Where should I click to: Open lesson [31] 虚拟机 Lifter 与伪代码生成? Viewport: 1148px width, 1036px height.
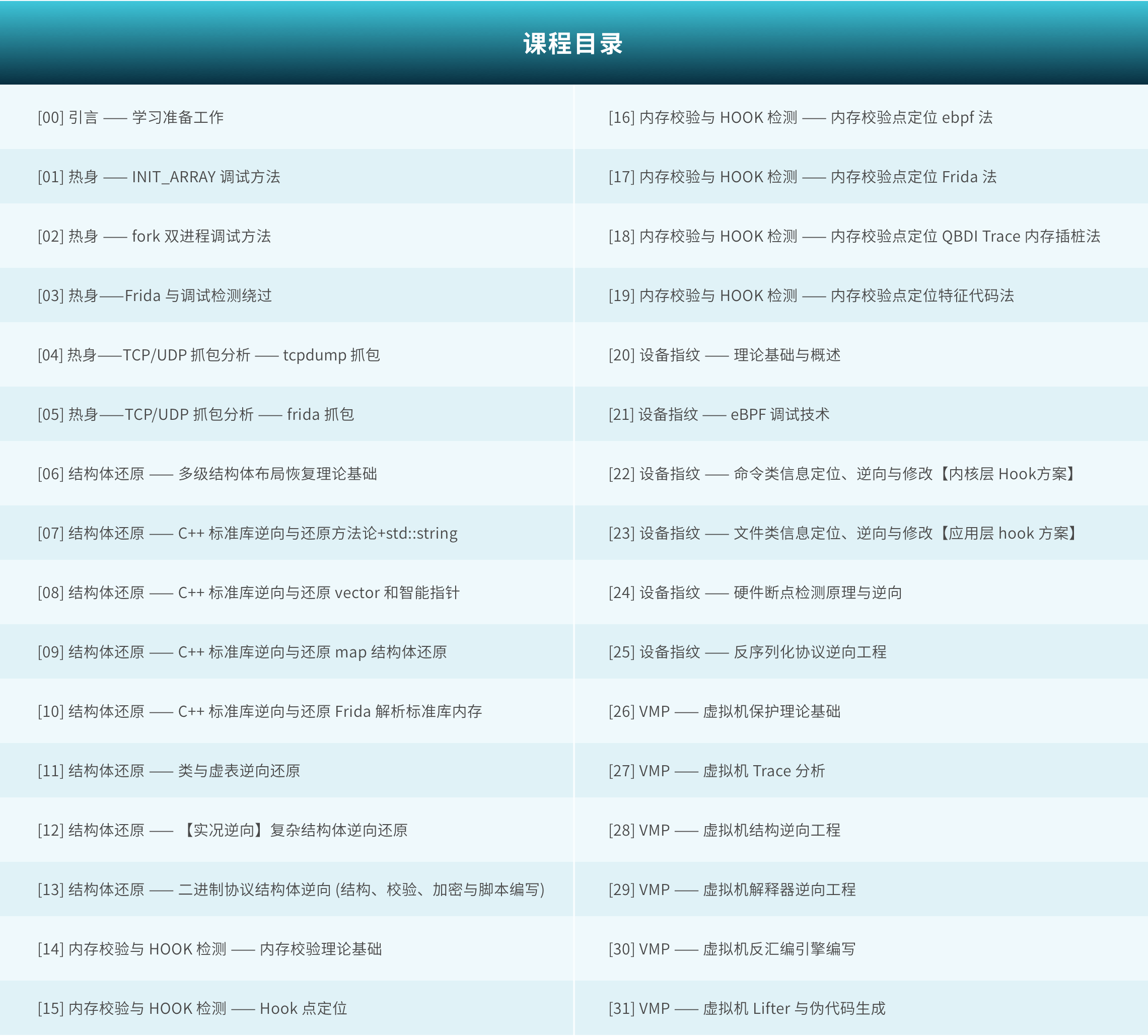[747, 1009]
